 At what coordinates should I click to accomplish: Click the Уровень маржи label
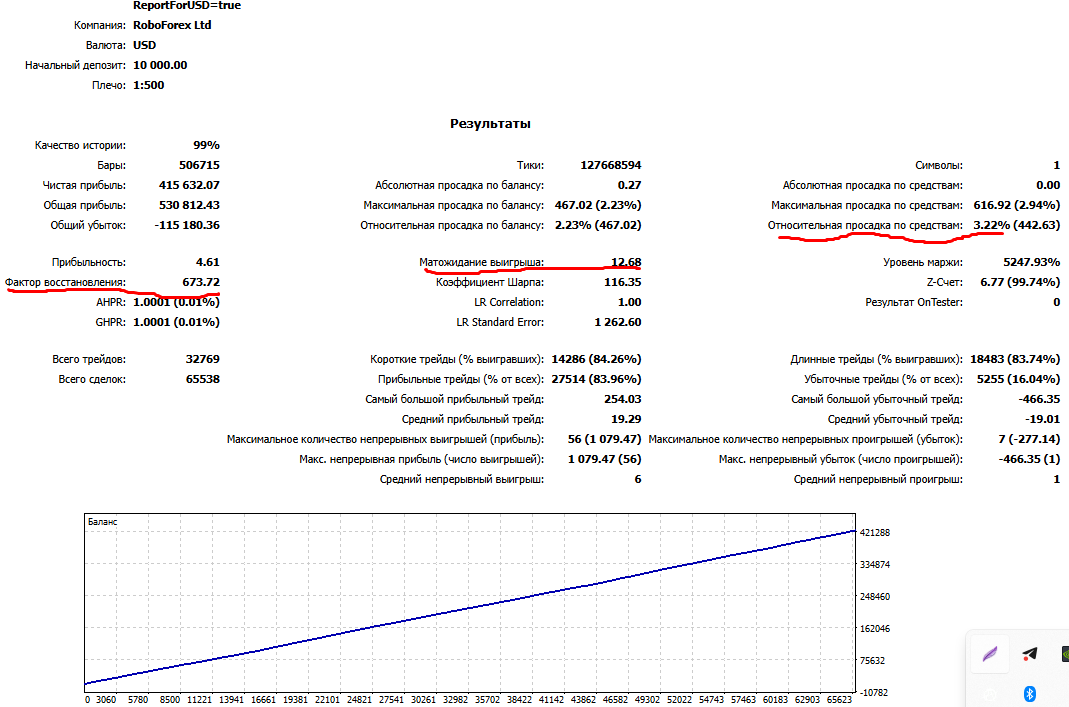pos(923,262)
